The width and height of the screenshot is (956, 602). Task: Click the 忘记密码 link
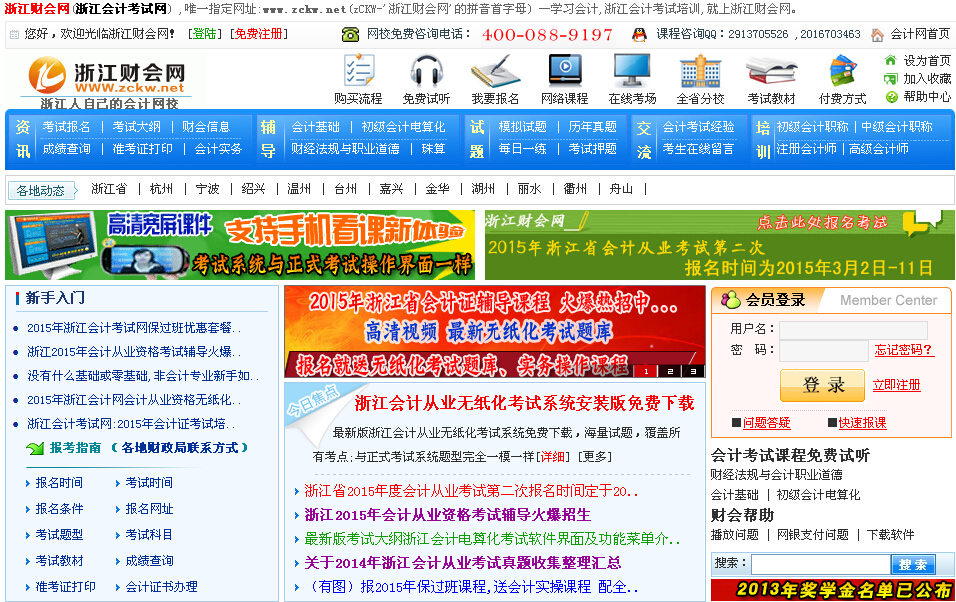pos(903,350)
